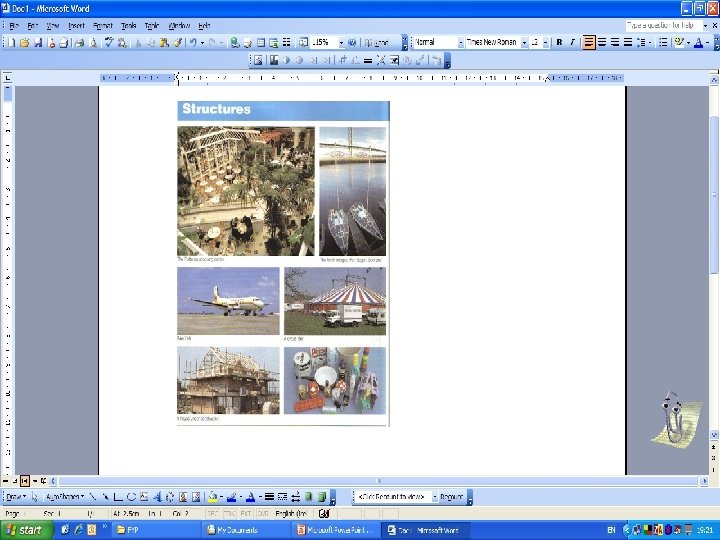Toggle the bulleted list
Image resolution: width=720 pixels, height=540 pixels.
(x=663, y=43)
